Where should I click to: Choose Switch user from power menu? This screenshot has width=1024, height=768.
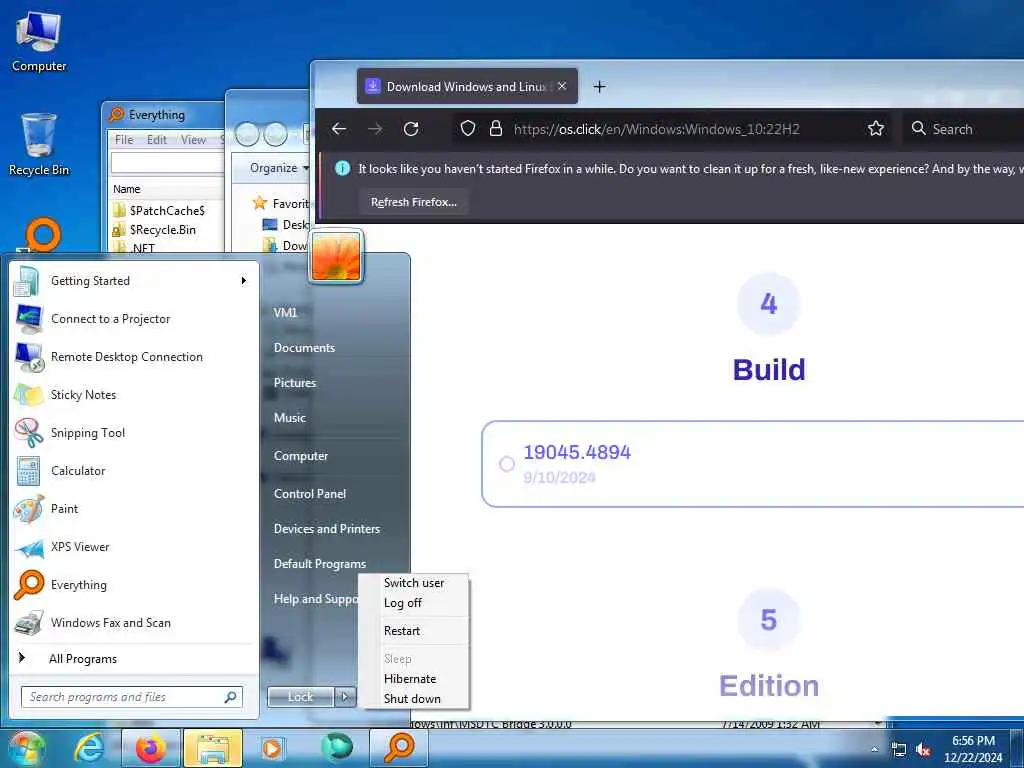click(414, 583)
